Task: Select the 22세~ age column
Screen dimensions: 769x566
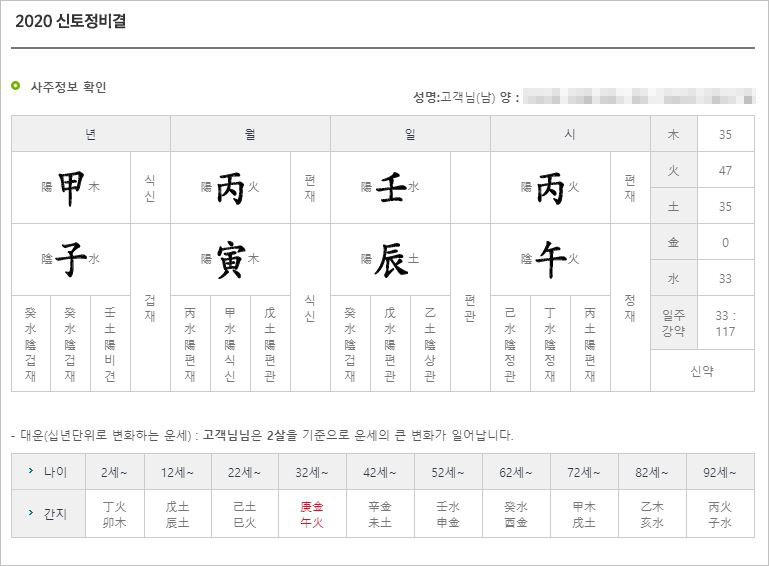Action: (244, 472)
